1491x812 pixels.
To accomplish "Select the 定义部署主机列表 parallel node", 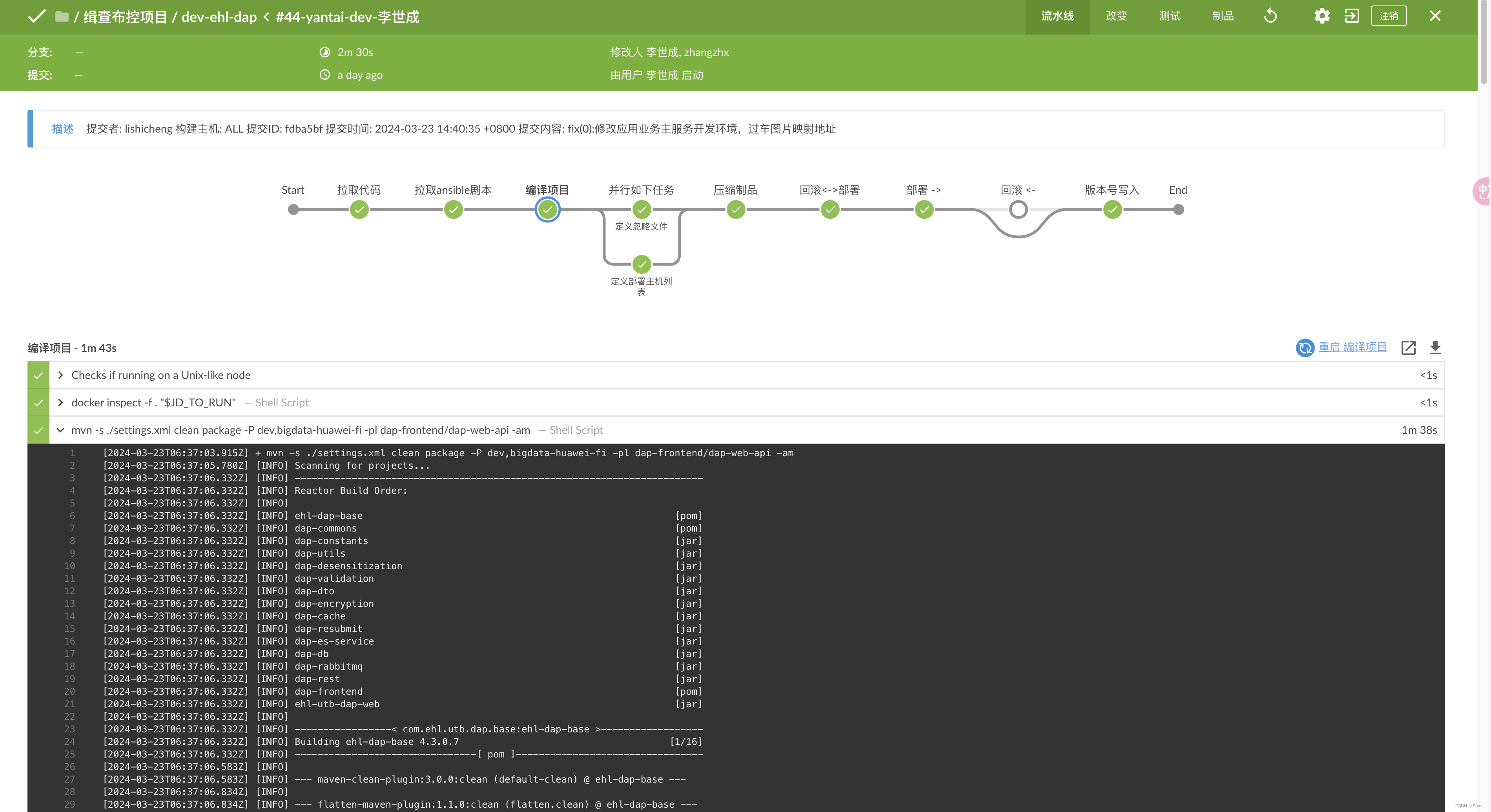I will (641, 264).
